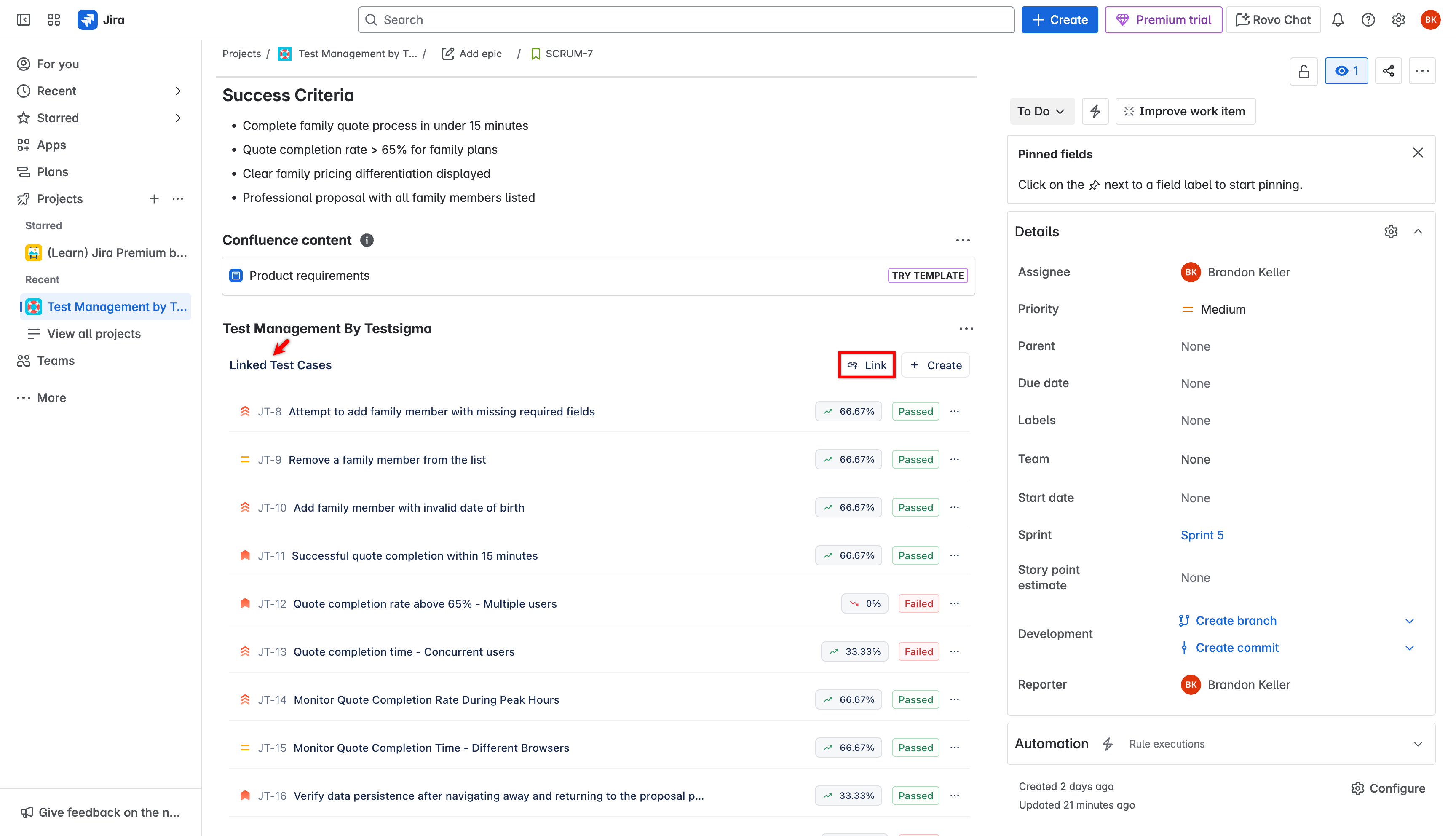
Task: Open the lock restrictions icon
Action: 1303,71
